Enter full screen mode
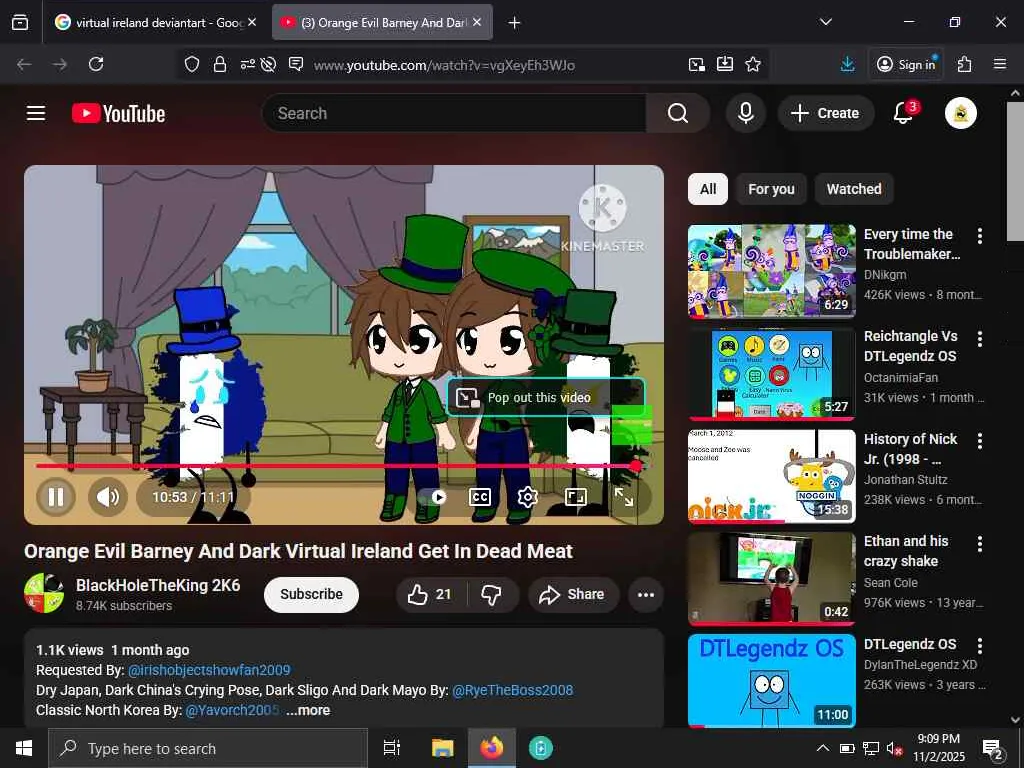This screenshot has width=1024, height=768. [x=624, y=498]
